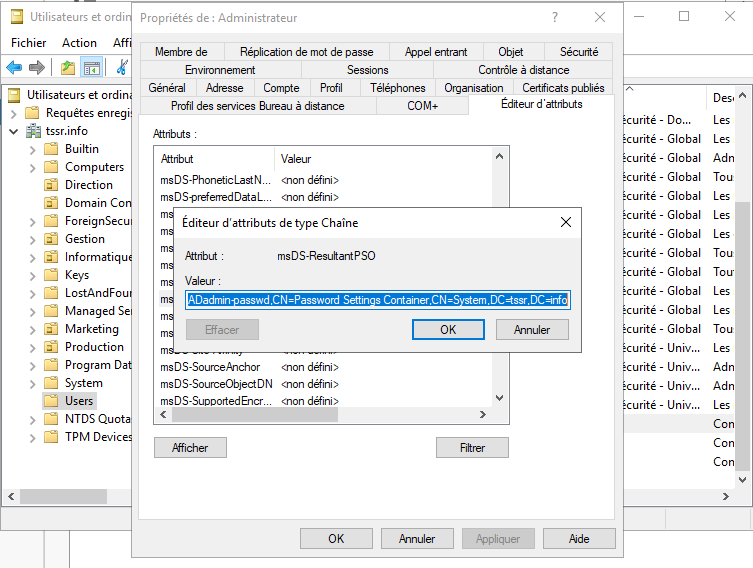This screenshot has width=753, height=568.
Task: Confirm string editor with OK button
Action: (448, 329)
